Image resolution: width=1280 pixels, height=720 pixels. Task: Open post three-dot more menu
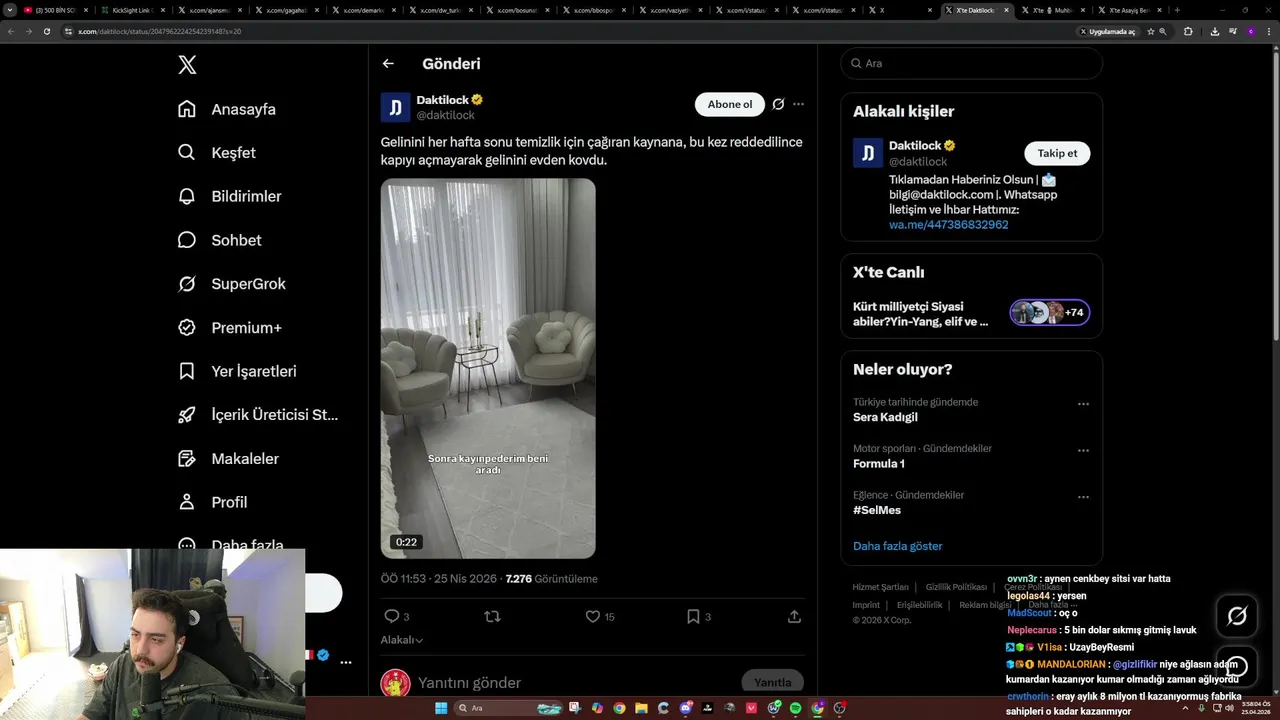pyautogui.click(x=798, y=104)
